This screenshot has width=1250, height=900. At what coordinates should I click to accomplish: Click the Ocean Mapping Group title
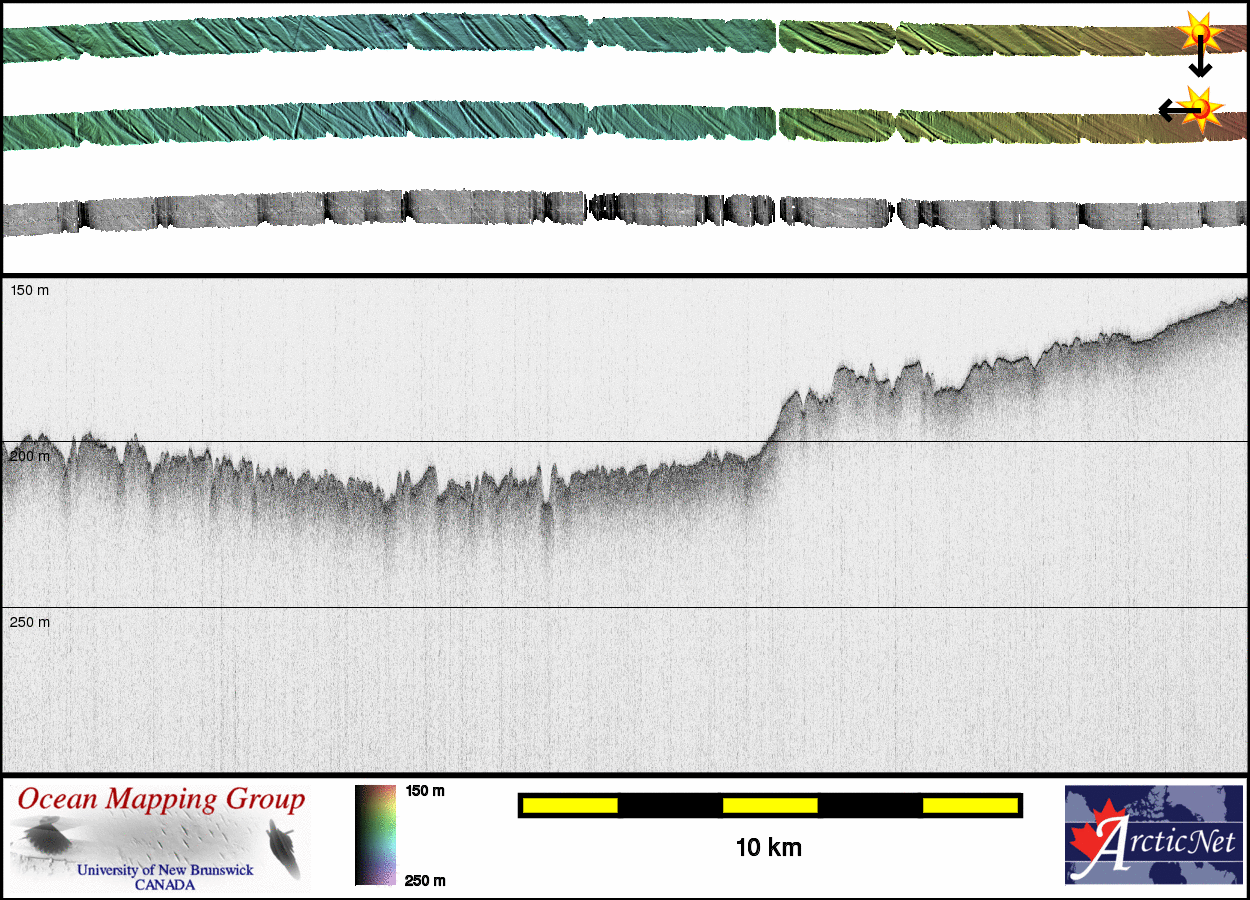tap(161, 800)
